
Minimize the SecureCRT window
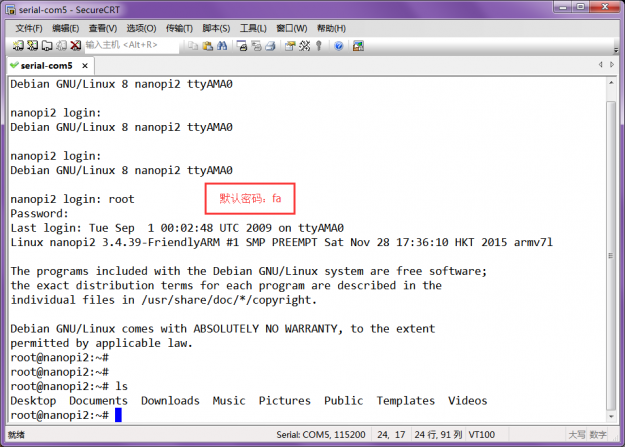563,7
